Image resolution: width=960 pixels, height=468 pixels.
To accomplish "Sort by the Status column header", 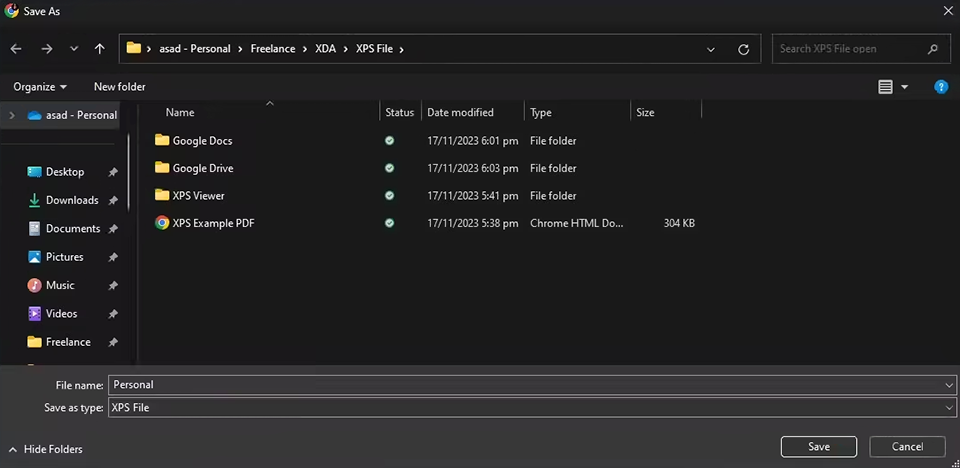I will [400, 113].
